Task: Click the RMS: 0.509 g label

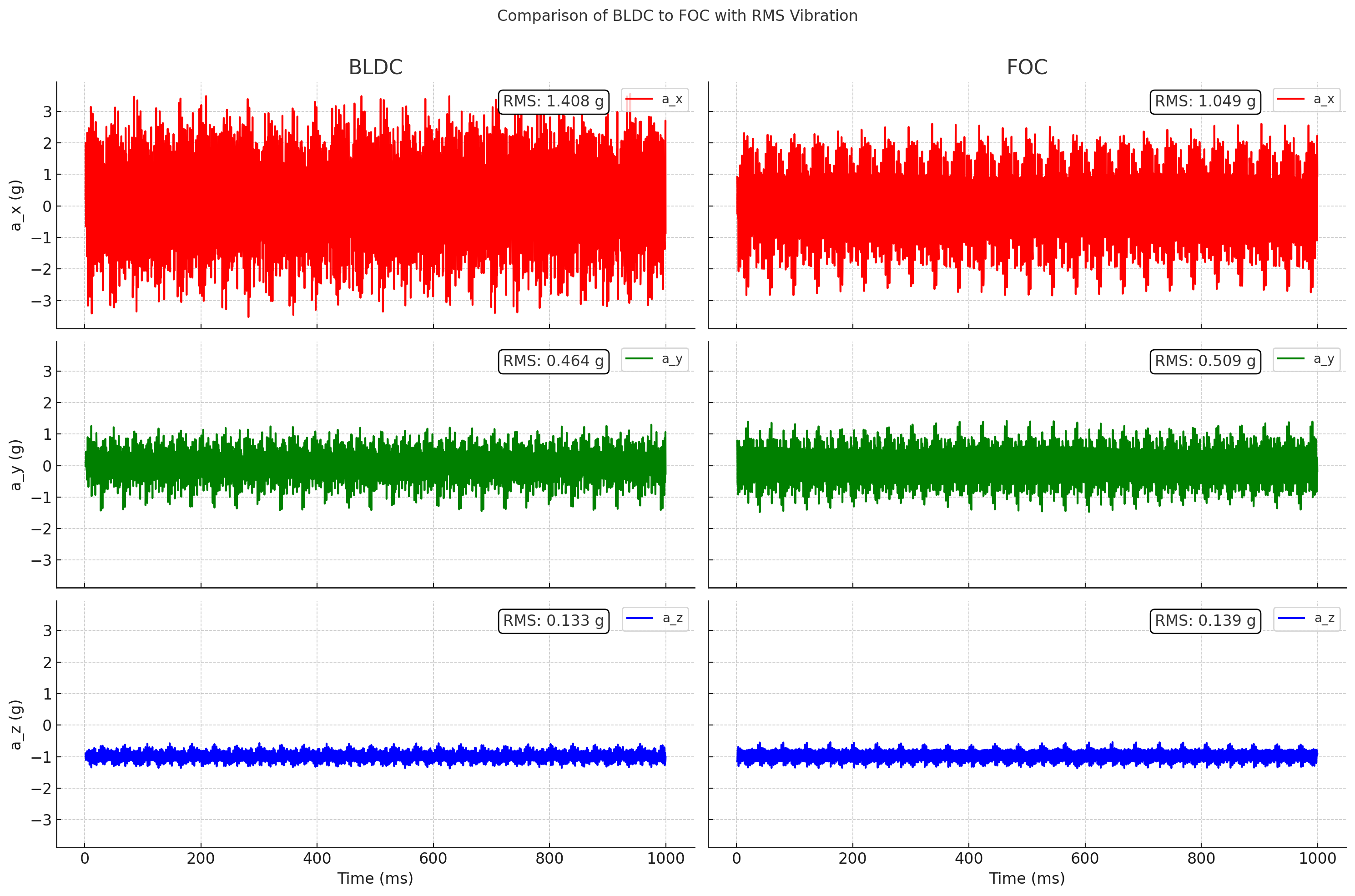Action: [x=1205, y=361]
